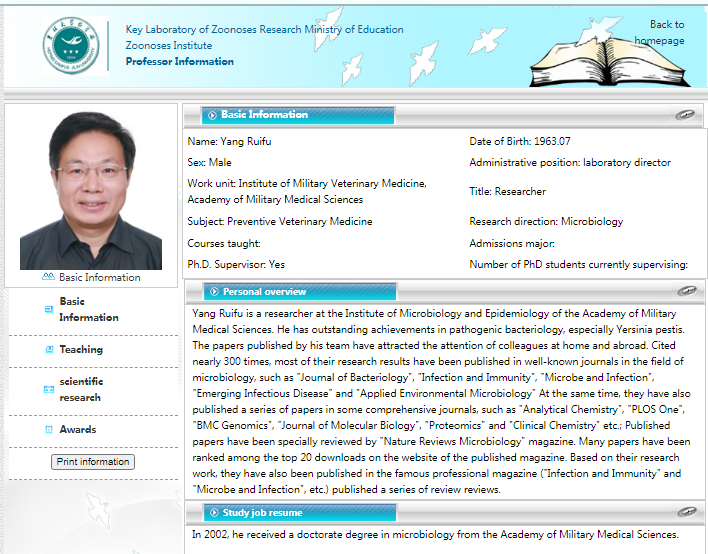Screen dimensions: 708x554
Task: Click the paperclip icon on Basic Information bar
Action: point(685,115)
